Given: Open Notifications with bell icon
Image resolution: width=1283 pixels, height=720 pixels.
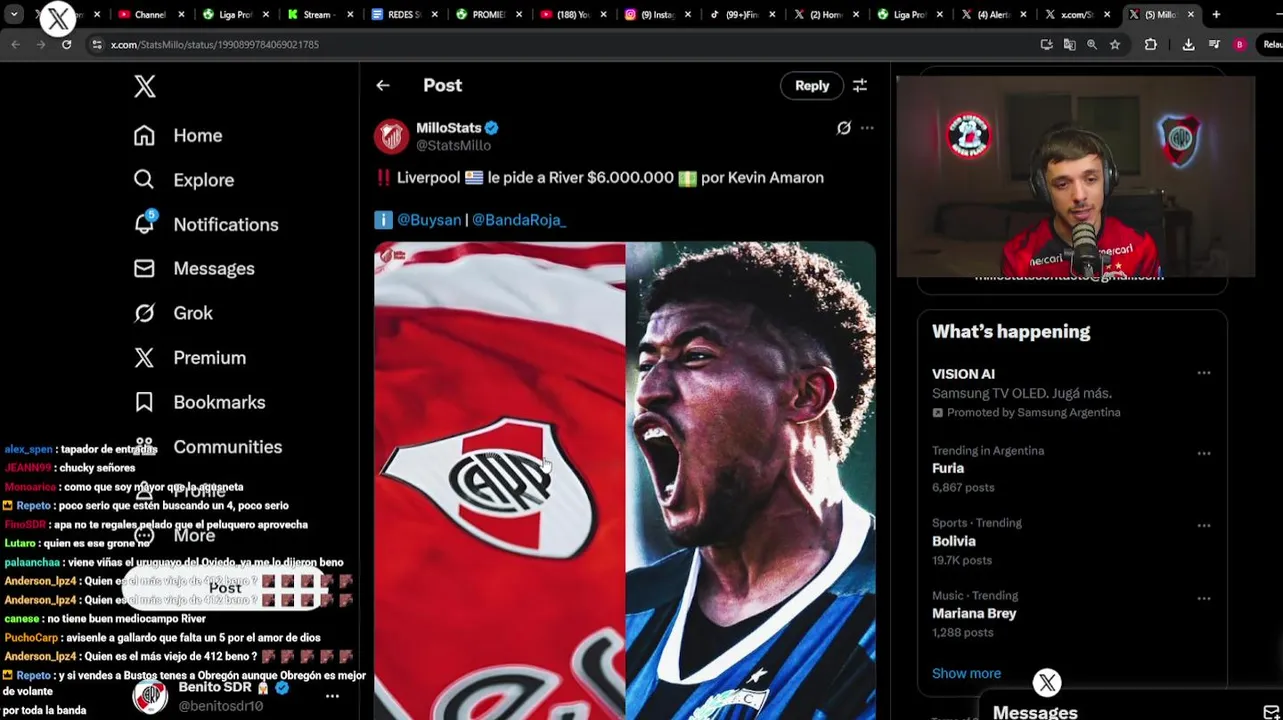Looking at the screenshot, I should point(206,224).
